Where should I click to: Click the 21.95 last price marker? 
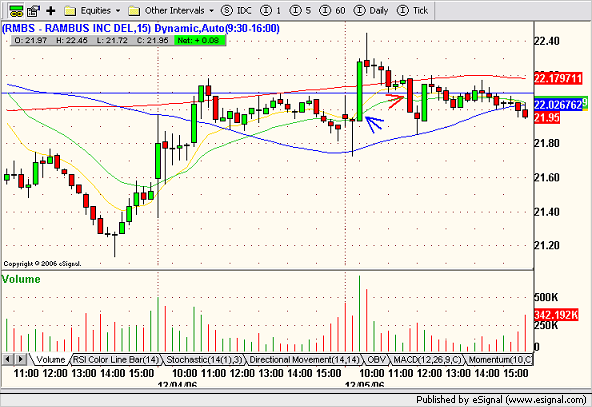tap(547, 118)
